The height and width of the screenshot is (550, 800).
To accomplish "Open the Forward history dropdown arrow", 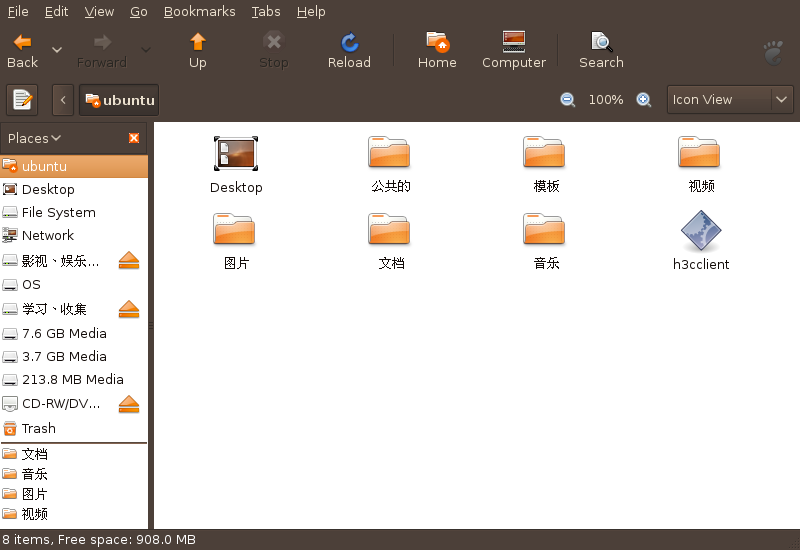I will [x=146, y=50].
